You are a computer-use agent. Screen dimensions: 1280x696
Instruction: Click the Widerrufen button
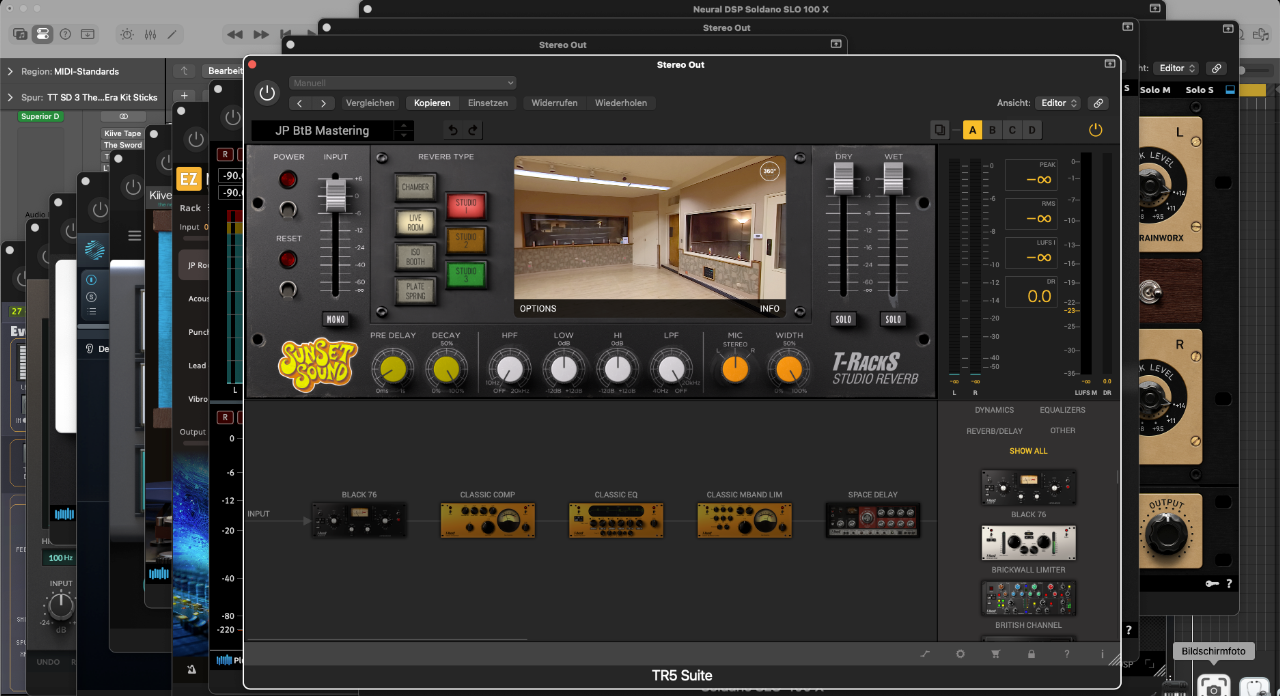point(555,103)
